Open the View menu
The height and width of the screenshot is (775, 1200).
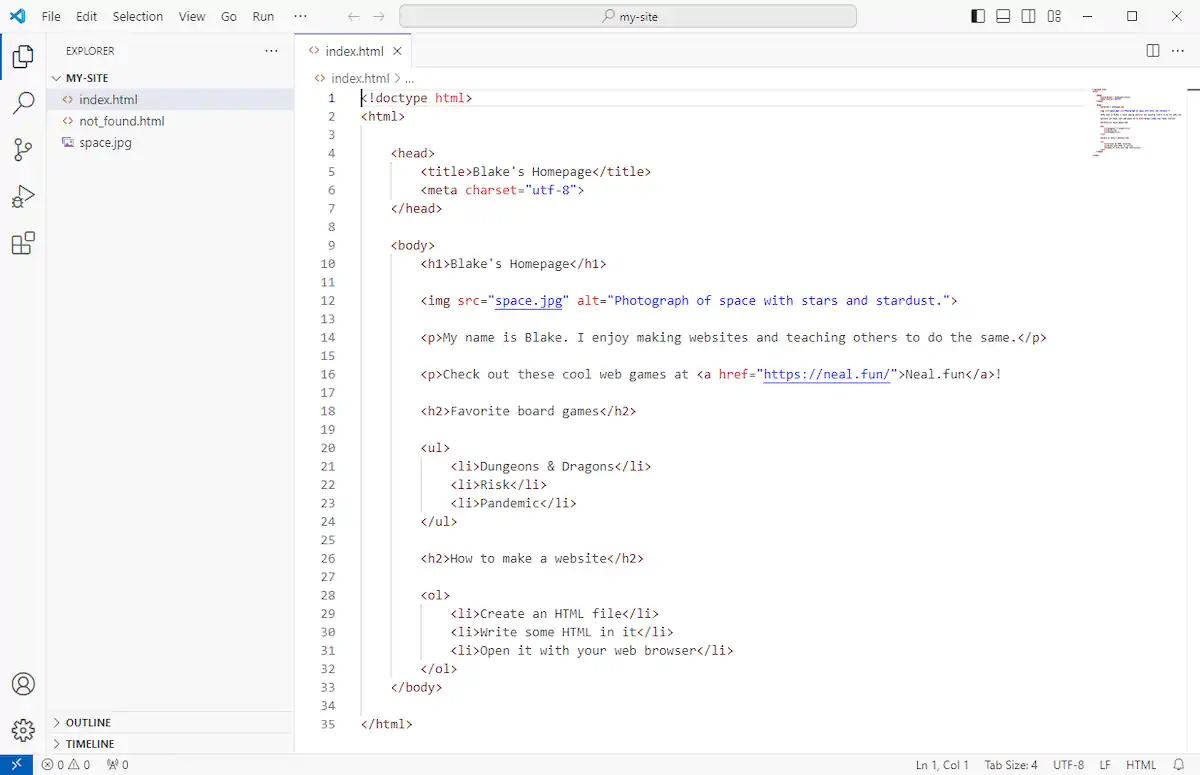point(191,16)
